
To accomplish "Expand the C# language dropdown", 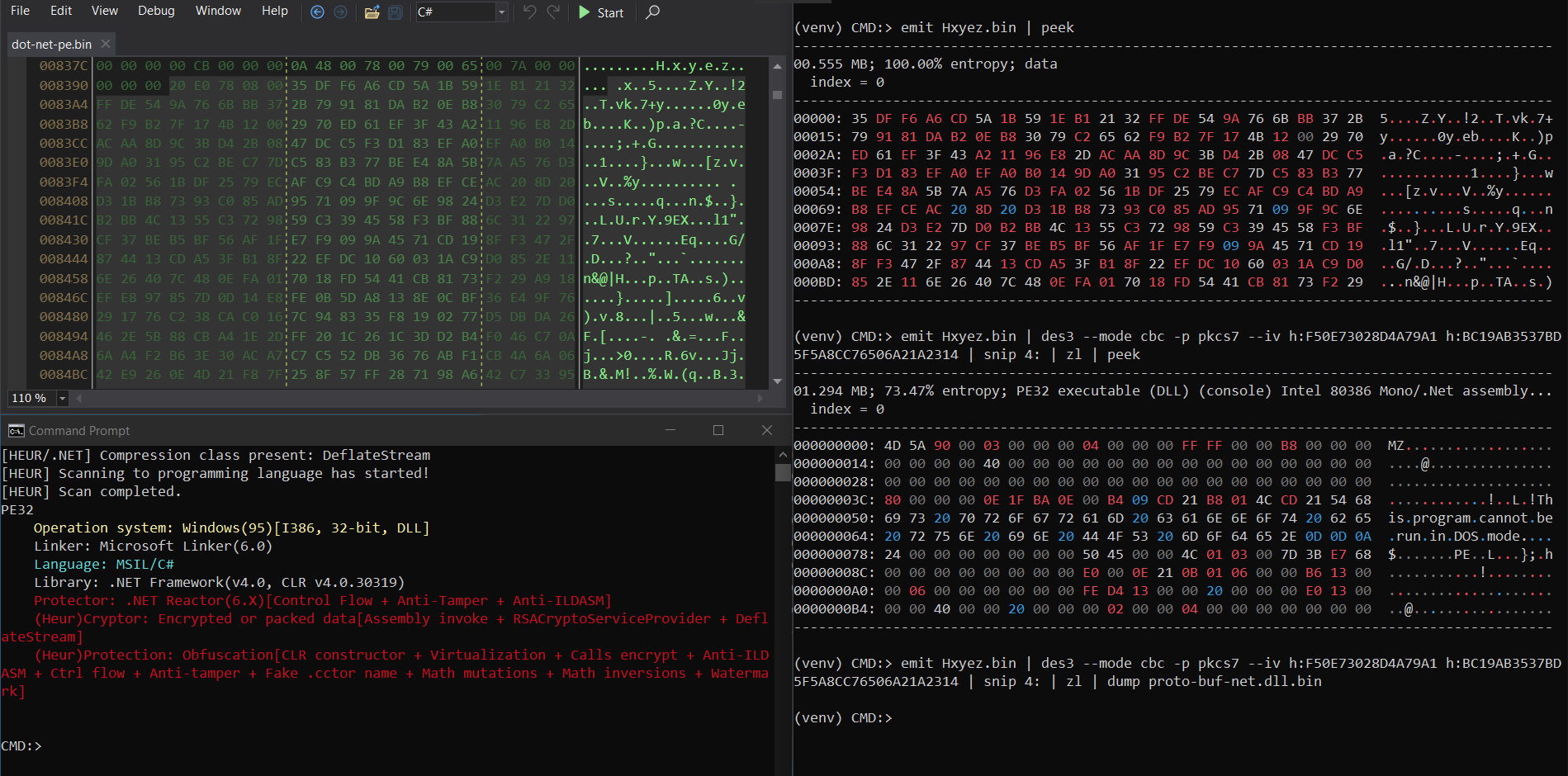I will coord(501,12).
